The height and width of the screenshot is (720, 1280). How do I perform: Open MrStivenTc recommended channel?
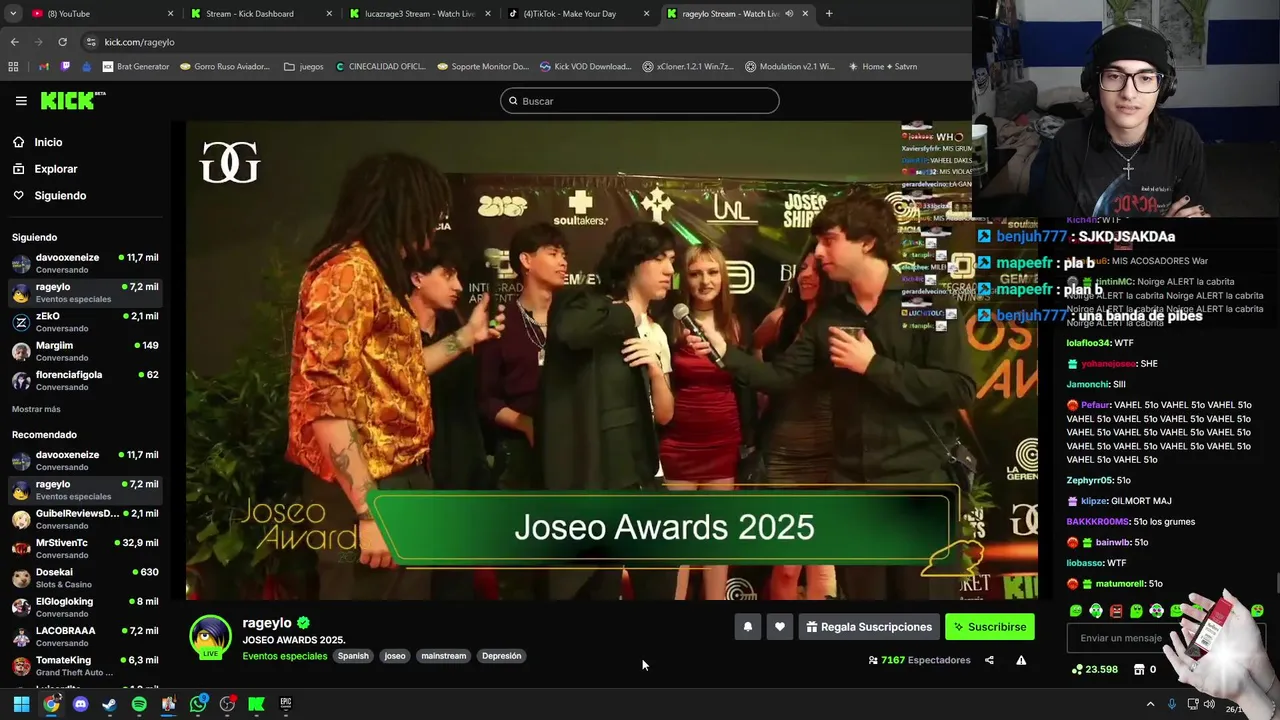[85, 548]
